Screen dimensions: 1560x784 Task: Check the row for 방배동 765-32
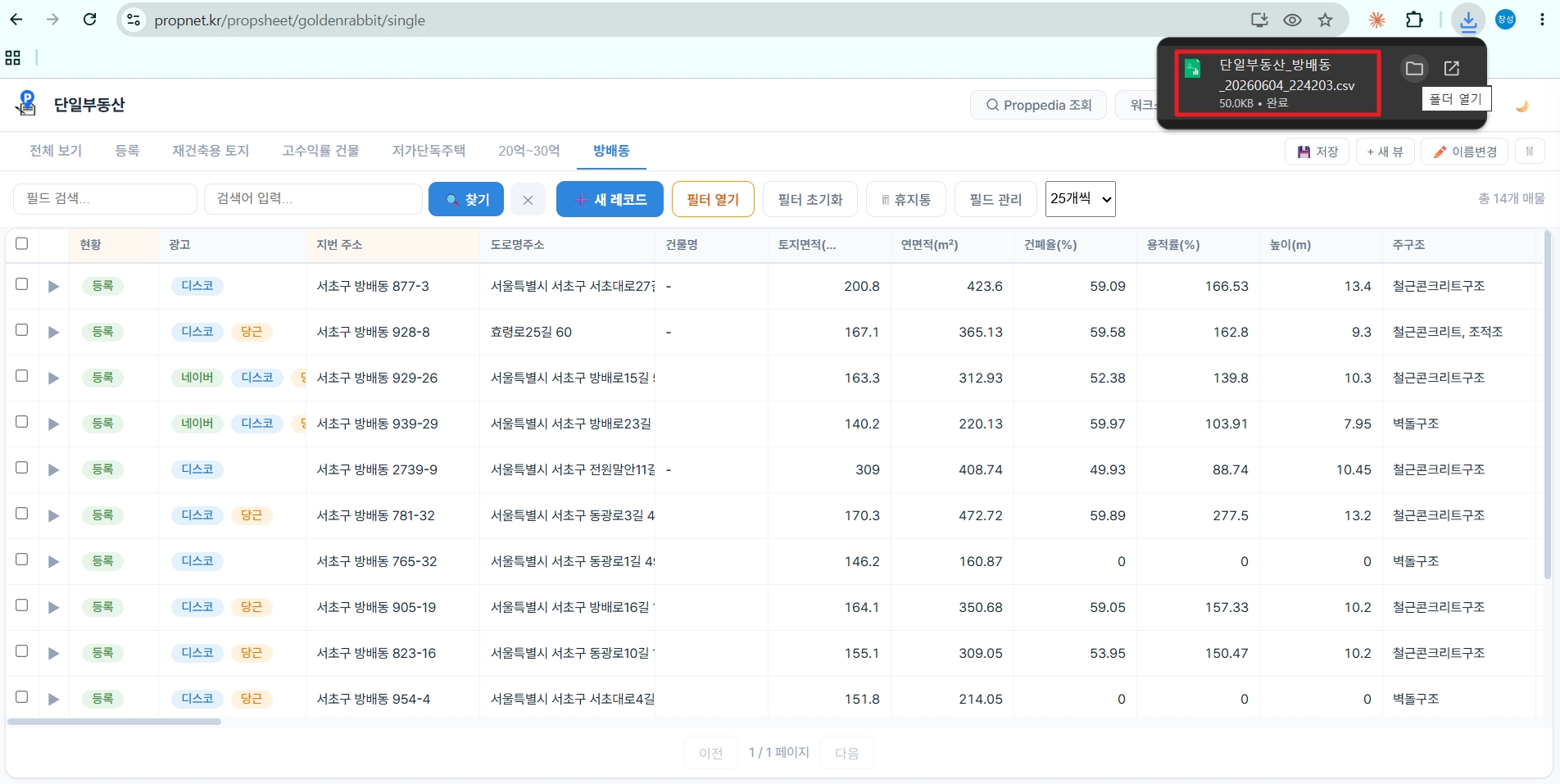pyautogui.click(x=22, y=560)
